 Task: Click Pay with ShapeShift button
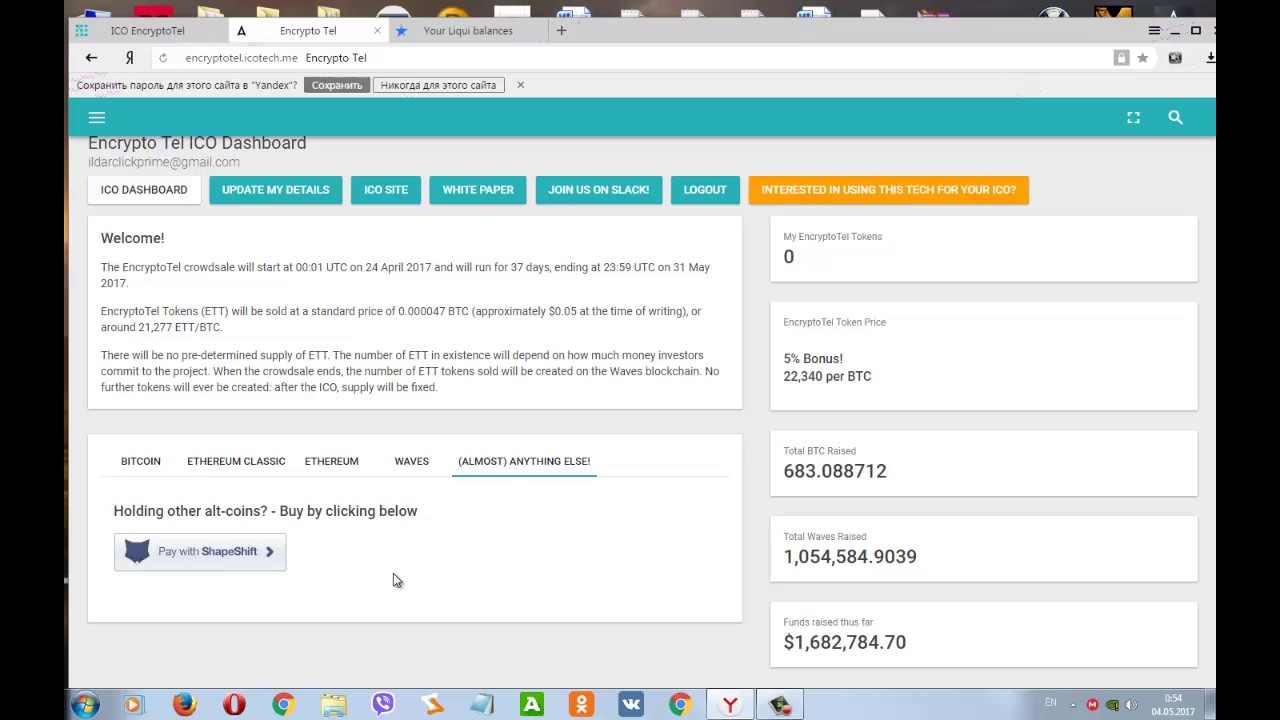200,552
